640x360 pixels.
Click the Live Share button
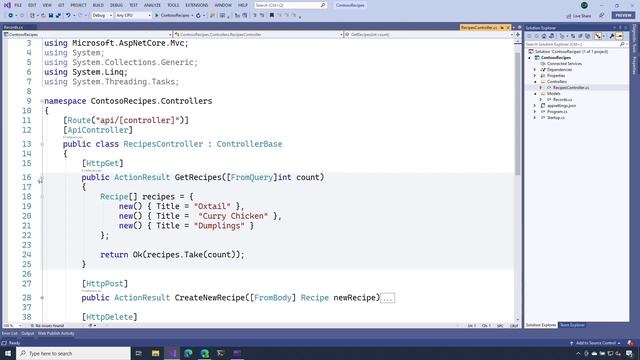pyautogui.click(x=579, y=16)
